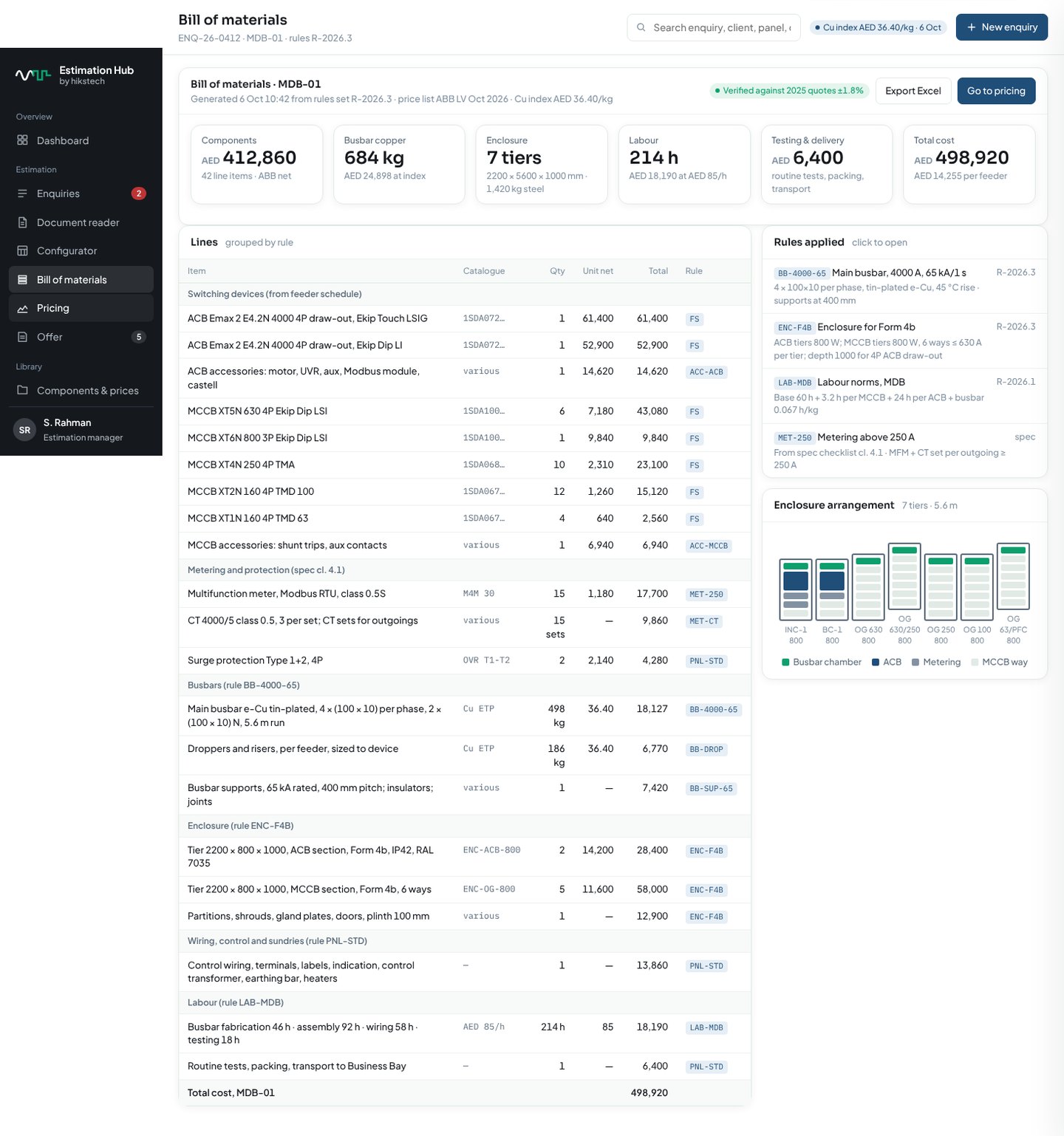This screenshot has height=1136, width=1064.
Task: Open the LAB-MDB Labour norms rule
Action: (904, 396)
